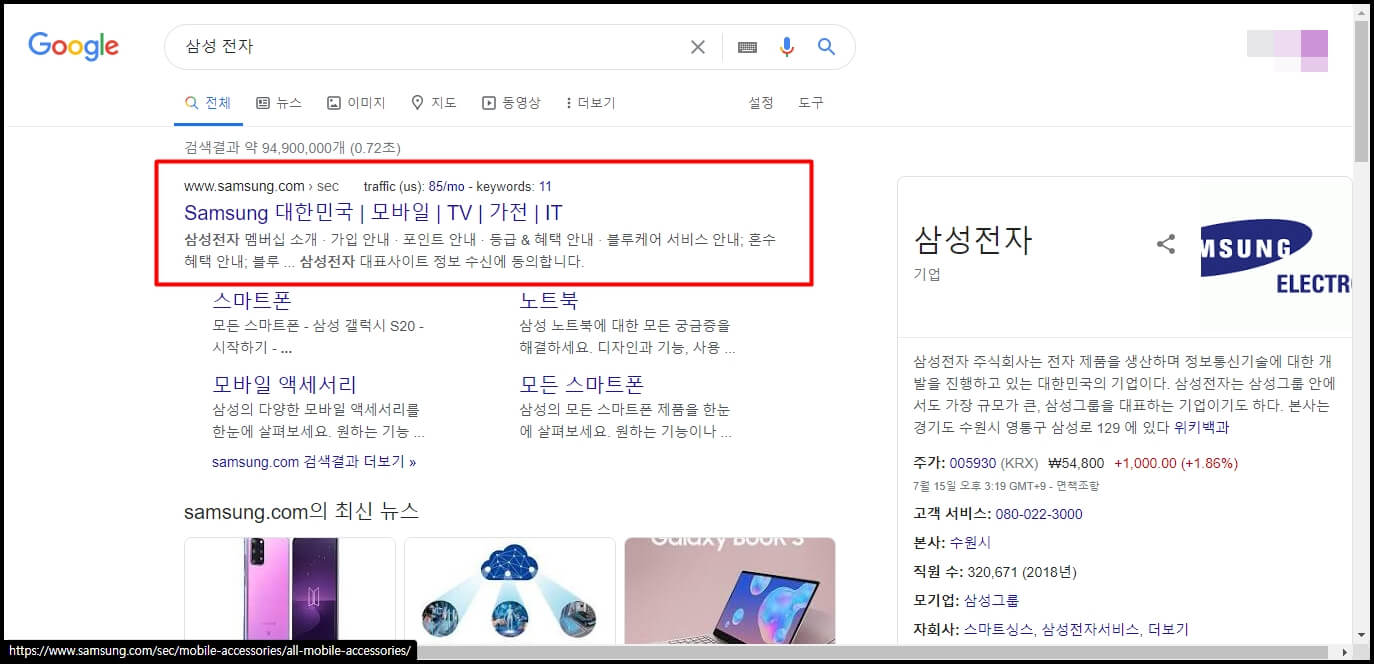This screenshot has height=664, width=1374.
Task: Click the ₩54,800 stock price
Action: point(1076,463)
